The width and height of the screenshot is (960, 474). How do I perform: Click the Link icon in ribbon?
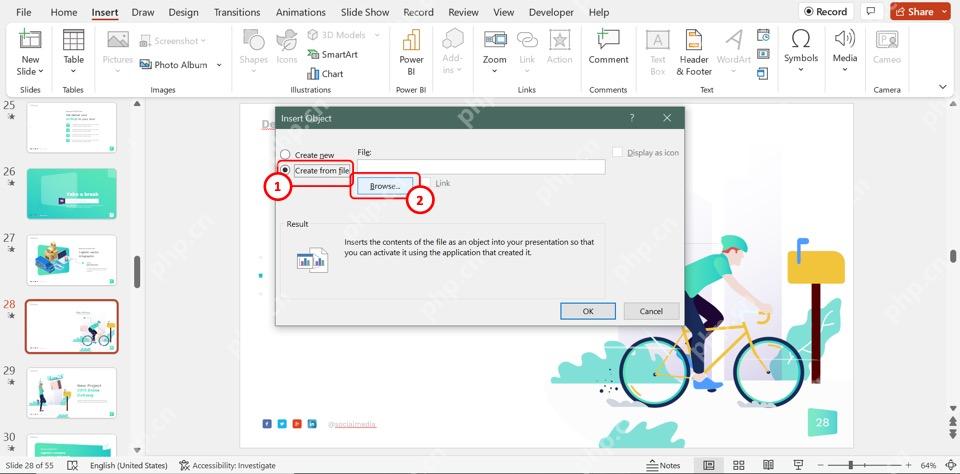[x=527, y=40]
